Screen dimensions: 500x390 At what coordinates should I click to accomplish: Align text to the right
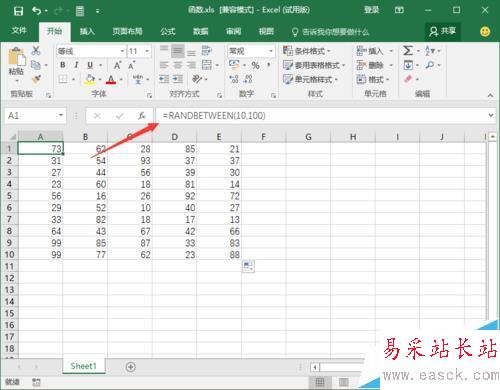point(191,65)
